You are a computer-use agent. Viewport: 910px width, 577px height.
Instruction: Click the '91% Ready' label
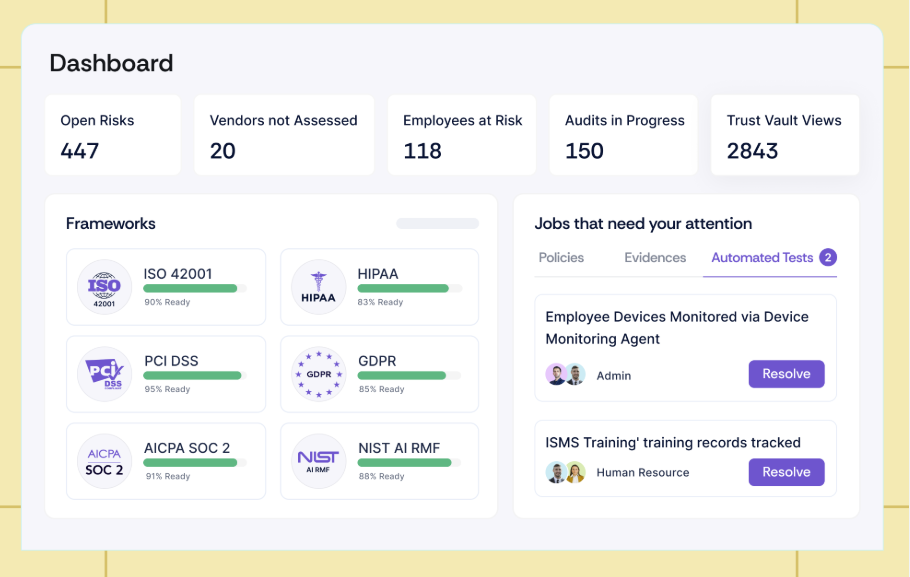tap(168, 477)
